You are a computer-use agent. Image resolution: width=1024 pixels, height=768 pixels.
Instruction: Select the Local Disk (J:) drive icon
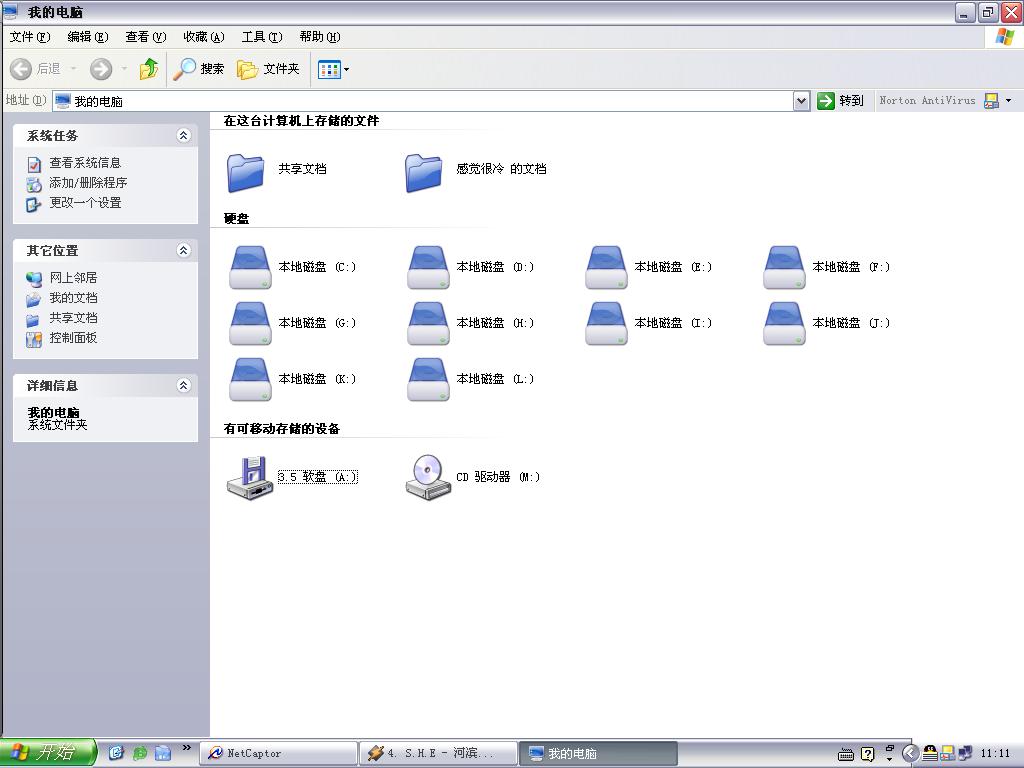[x=784, y=323]
